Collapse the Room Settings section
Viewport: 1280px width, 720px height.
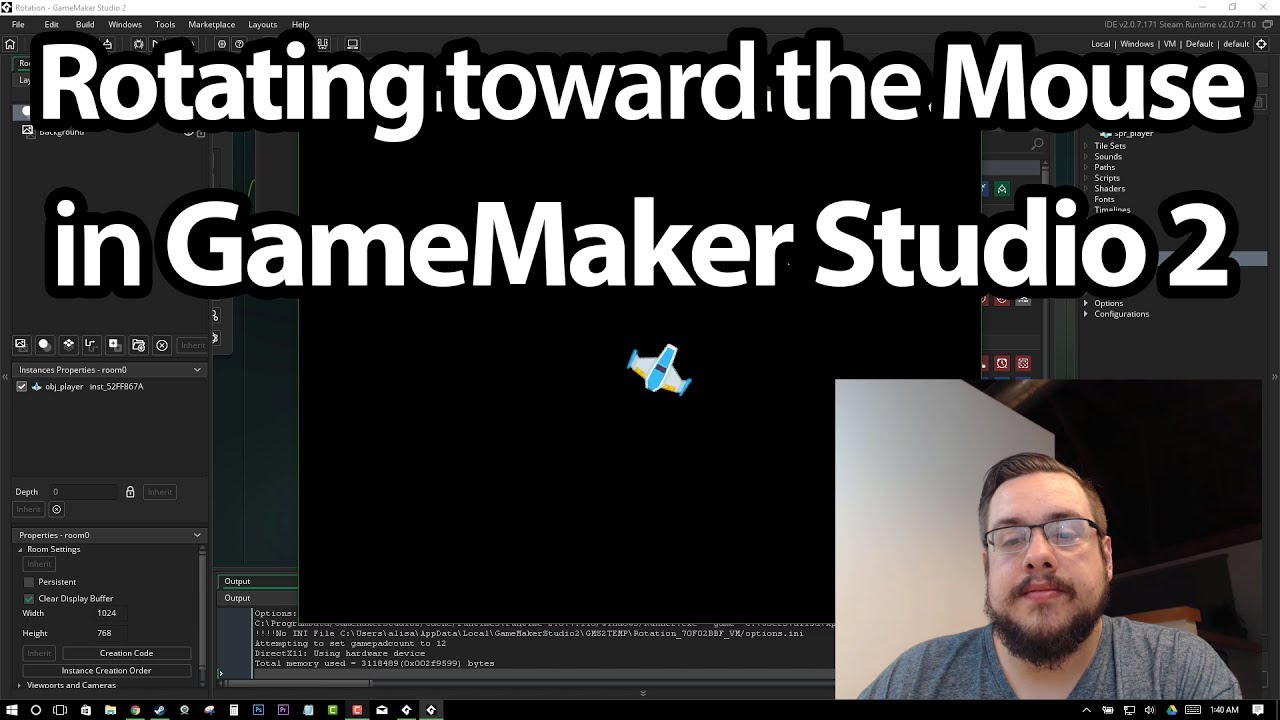click(21, 549)
